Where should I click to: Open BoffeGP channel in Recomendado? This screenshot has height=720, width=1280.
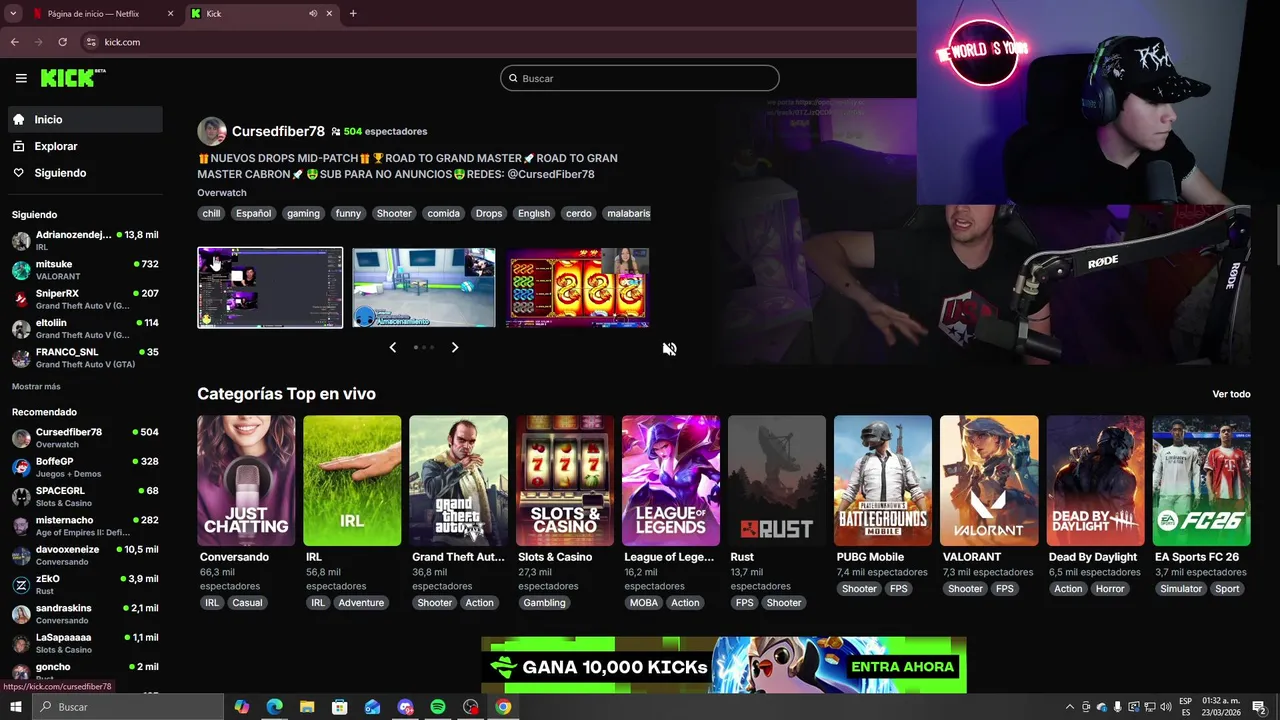pos(85,467)
